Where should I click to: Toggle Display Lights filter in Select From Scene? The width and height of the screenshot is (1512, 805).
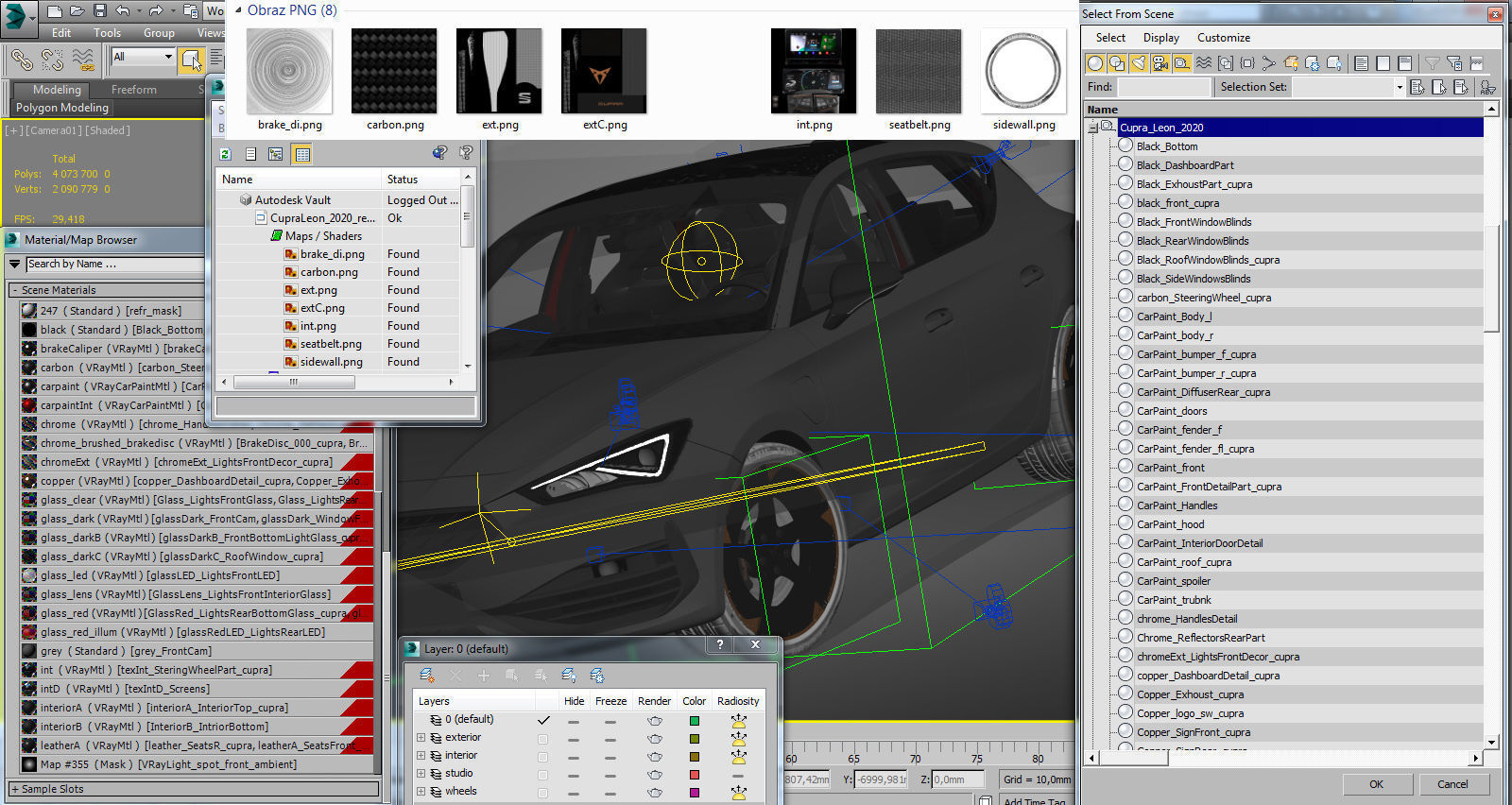pos(1139,63)
